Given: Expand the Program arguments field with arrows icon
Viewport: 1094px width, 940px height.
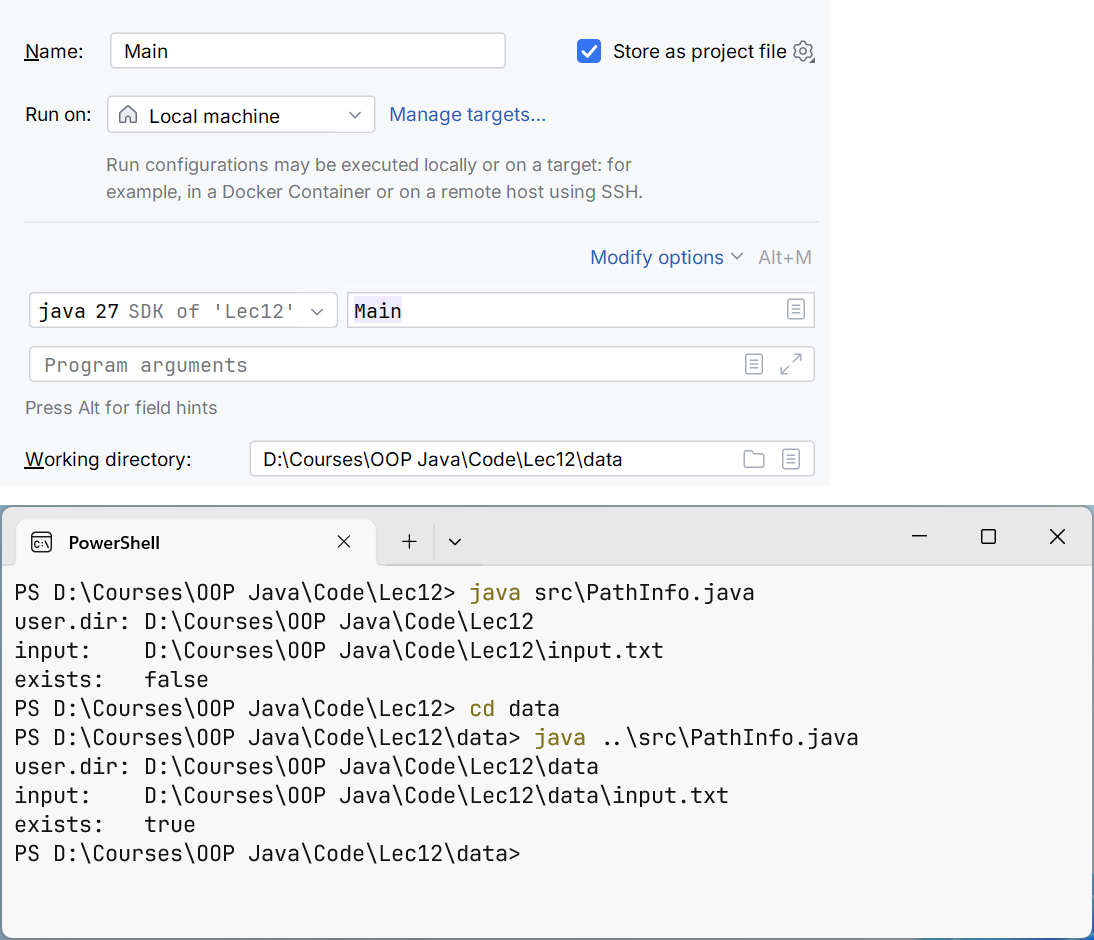Looking at the screenshot, I should tap(790, 364).
